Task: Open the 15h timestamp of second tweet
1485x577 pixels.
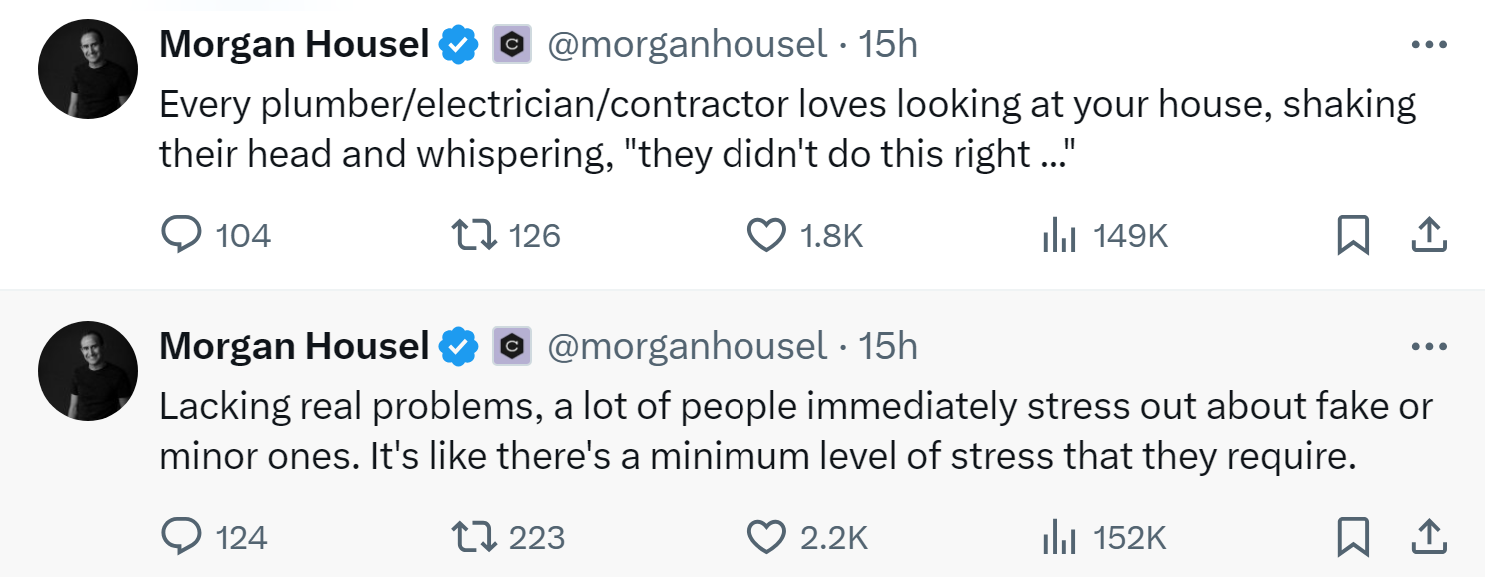Action: 888,346
